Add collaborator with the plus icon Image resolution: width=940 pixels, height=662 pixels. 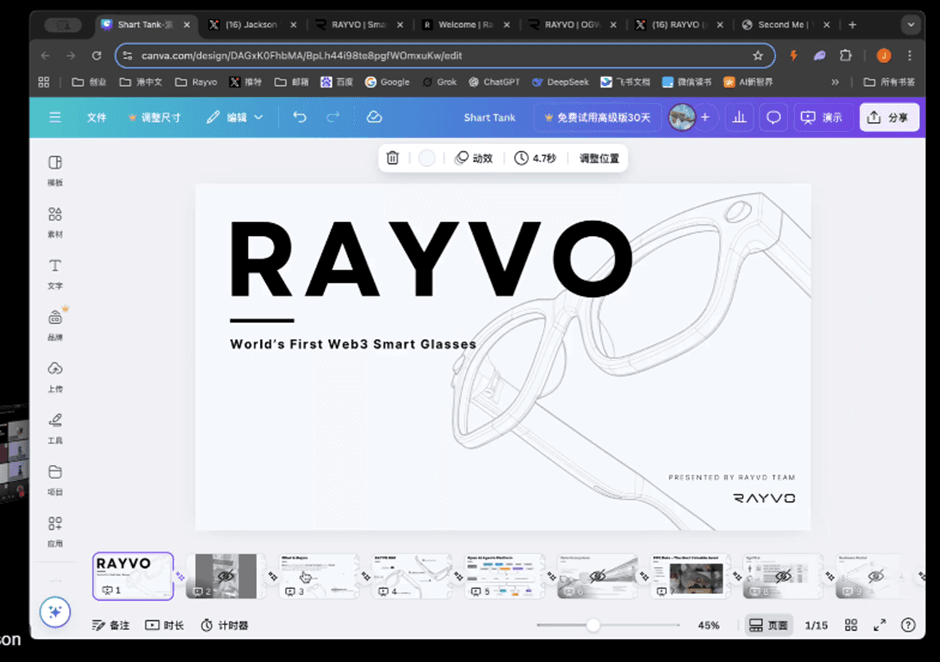(705, 117)
